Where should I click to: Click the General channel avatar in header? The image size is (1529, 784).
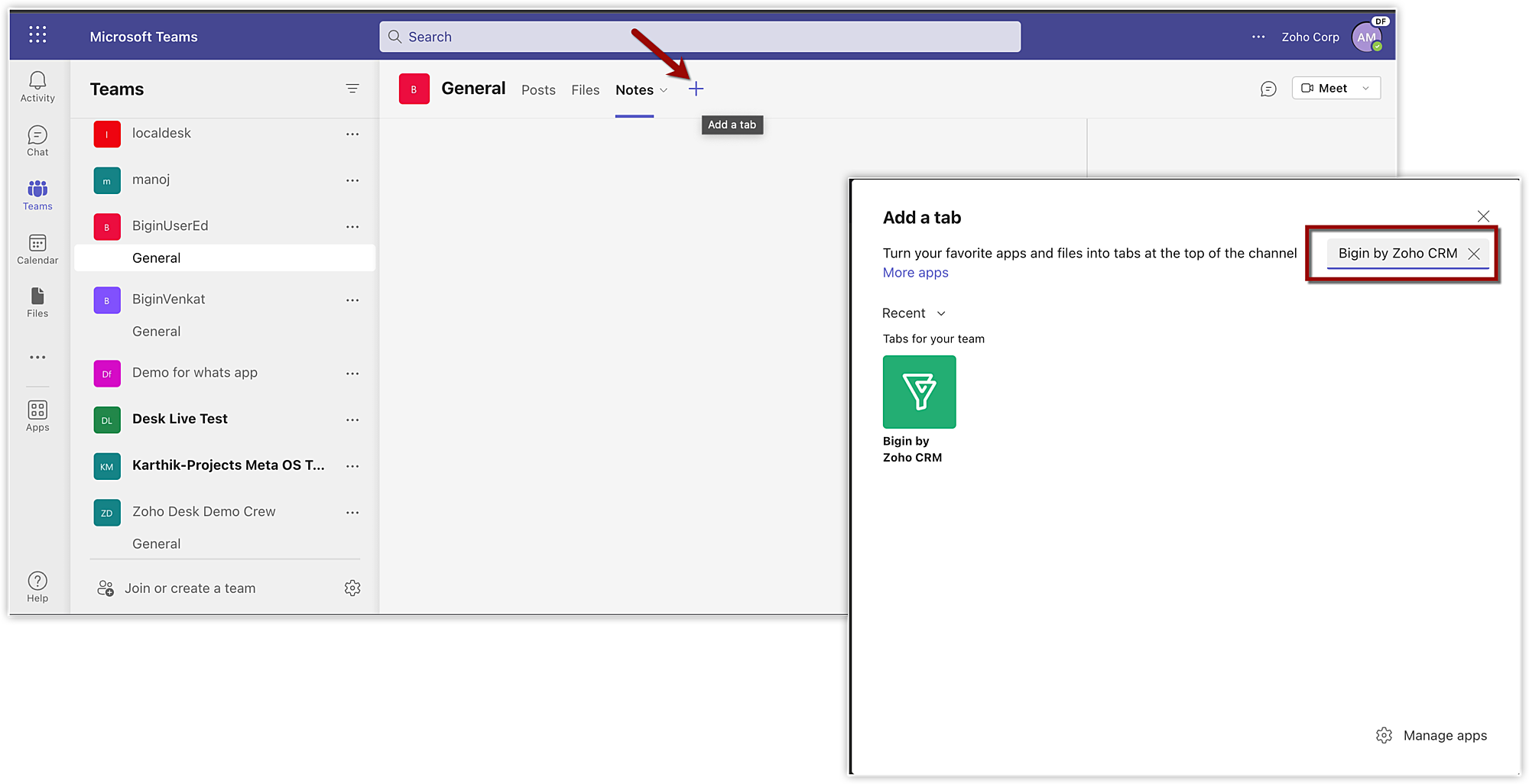click(x=414, y=89)
